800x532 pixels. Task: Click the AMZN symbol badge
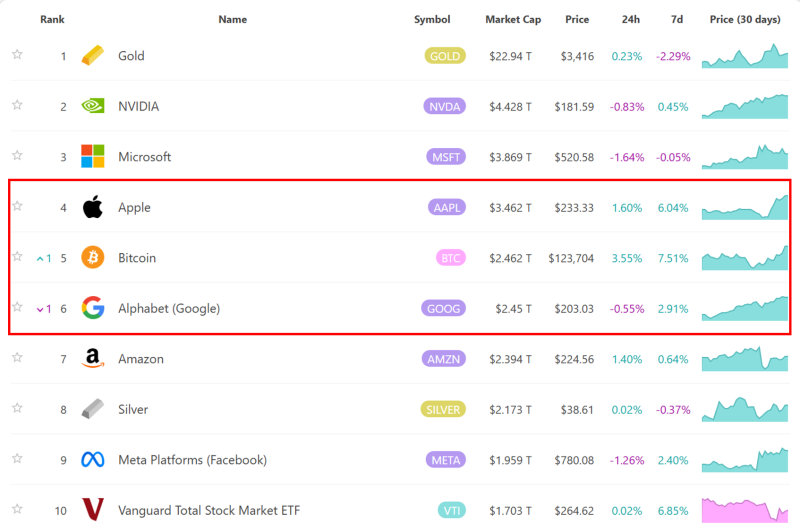click(443, 359)
